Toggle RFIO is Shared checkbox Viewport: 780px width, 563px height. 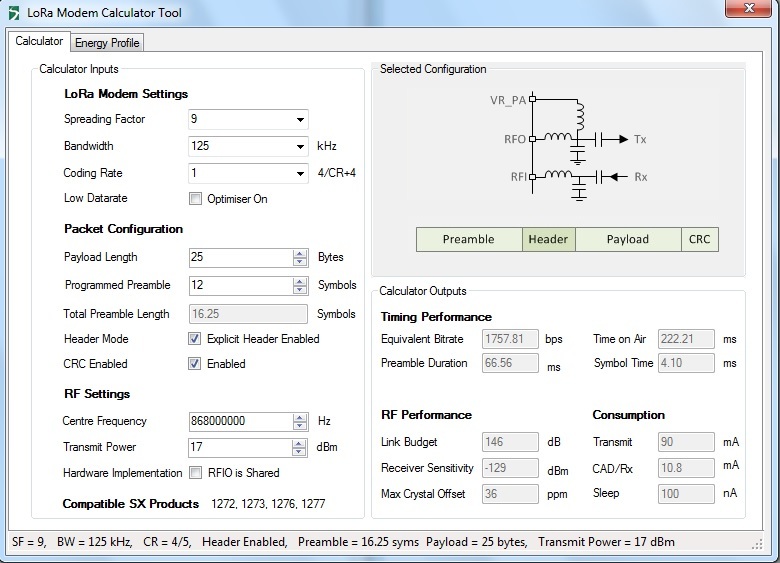(196, 473)
